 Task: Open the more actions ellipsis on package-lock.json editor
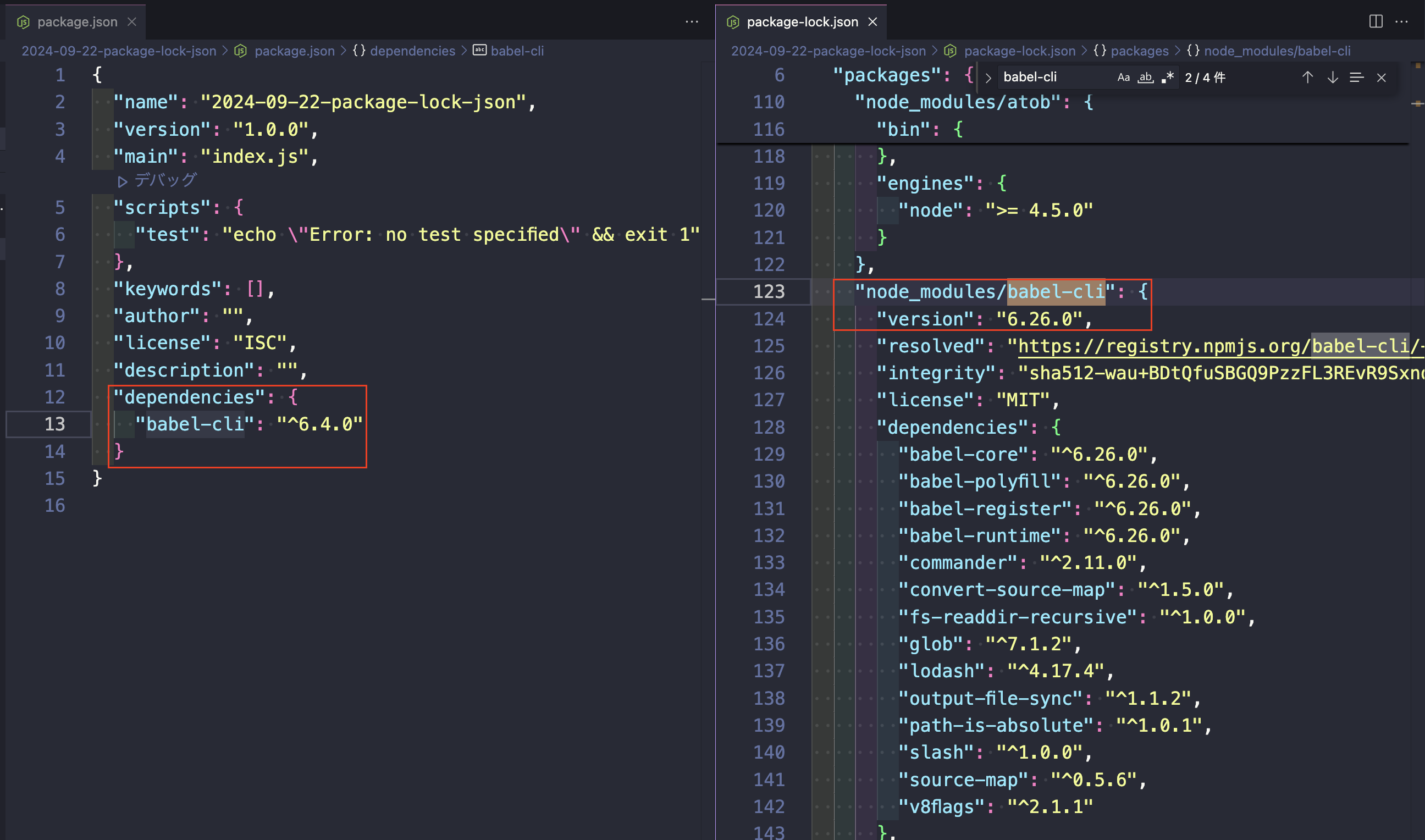click(x=1402, y=21)
